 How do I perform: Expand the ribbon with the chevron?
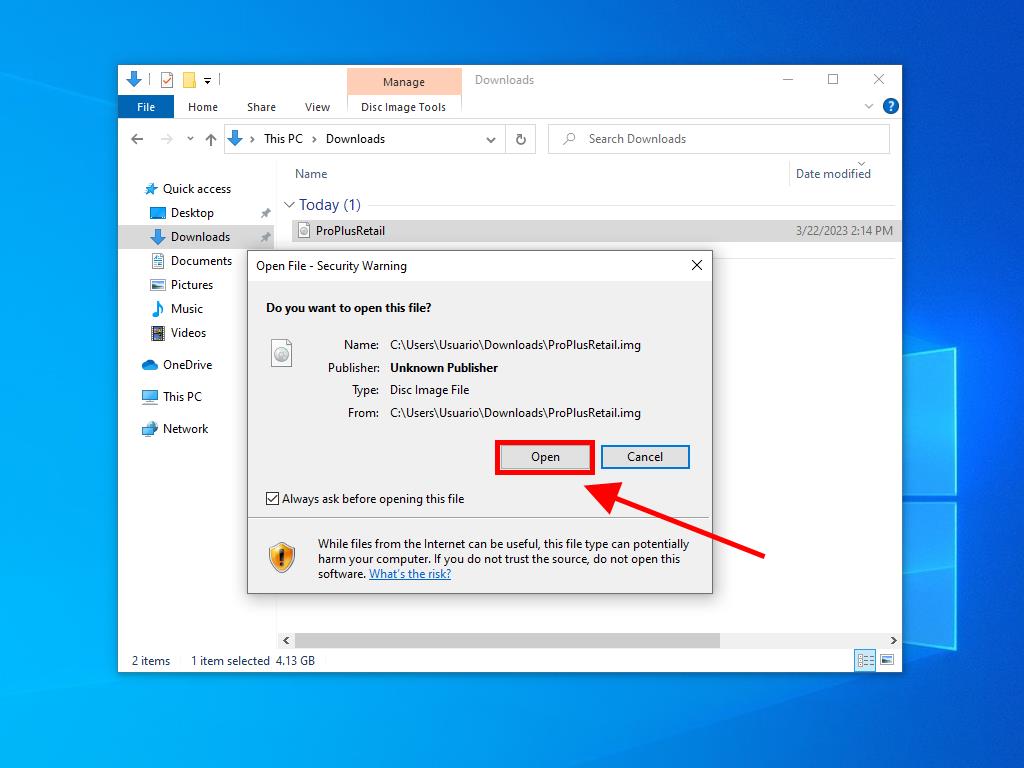point(868,106)
